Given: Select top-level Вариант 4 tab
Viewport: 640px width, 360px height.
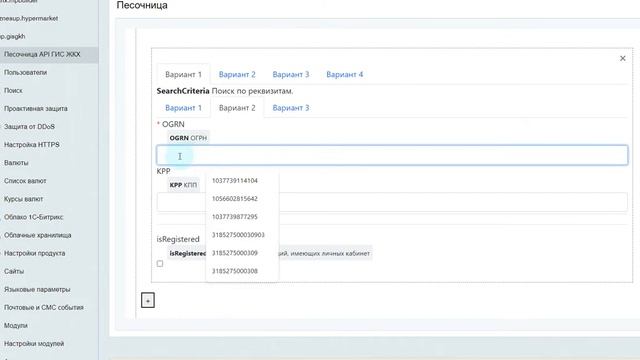Looking at the screenshot, I should pyautogui.click(x=344, y=74).
